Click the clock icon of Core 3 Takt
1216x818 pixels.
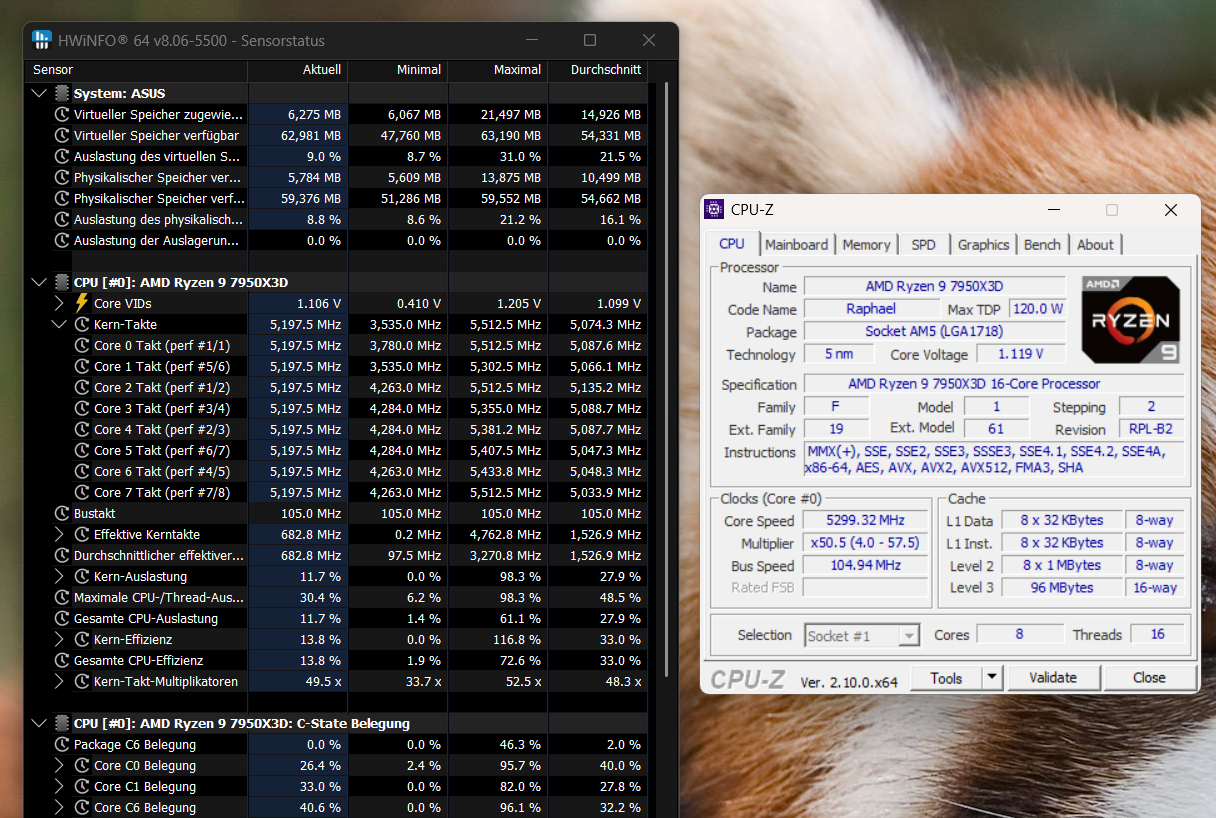[83, 408]
